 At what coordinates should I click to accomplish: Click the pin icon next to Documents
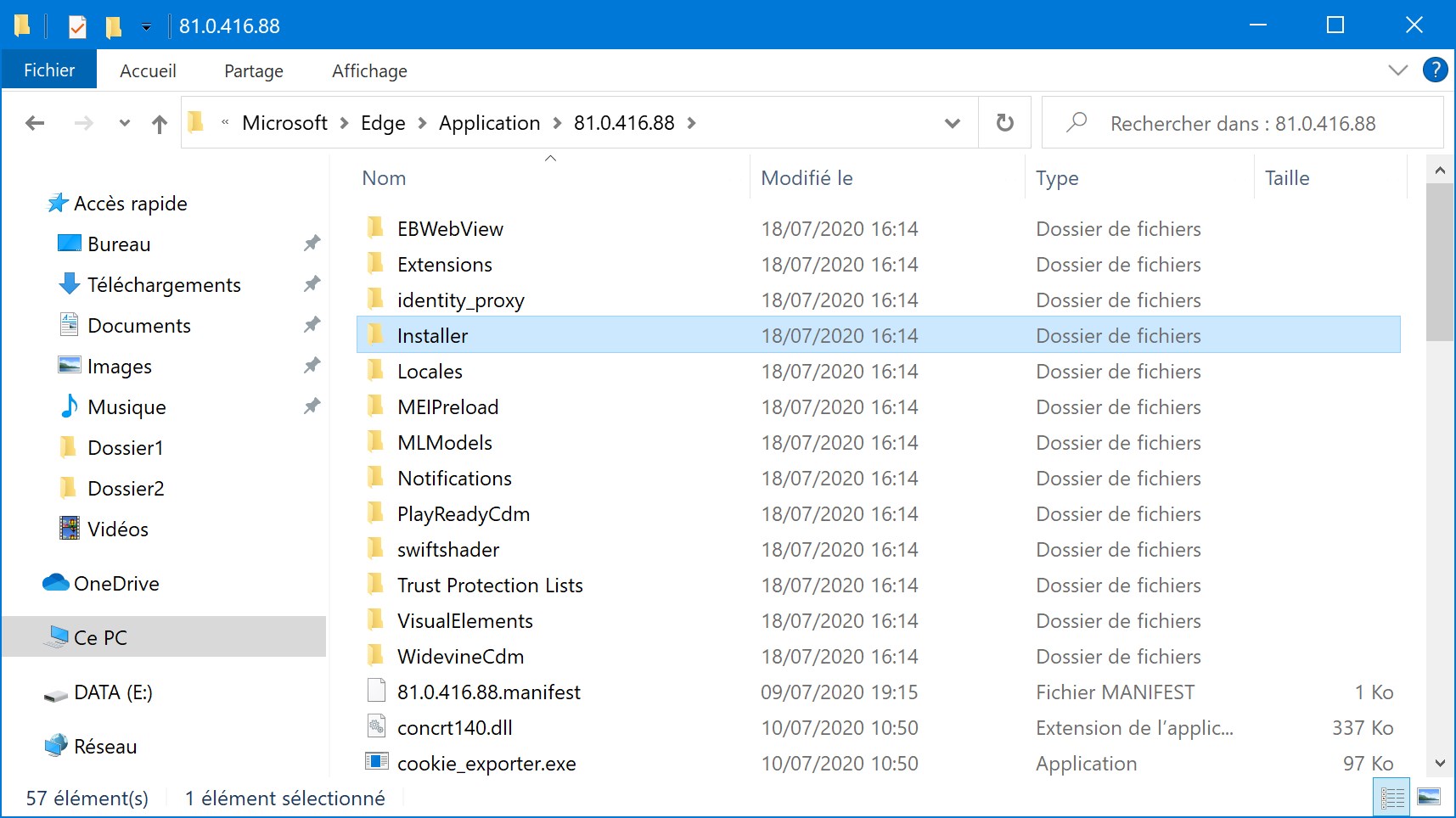pyautogui.click(x=312, y=325)
